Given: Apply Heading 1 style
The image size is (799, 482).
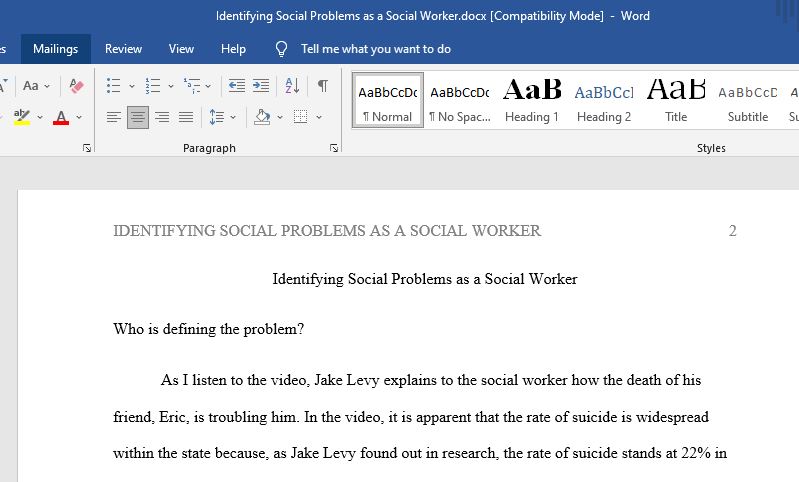Looking at the screenshot, I should point(532,100).
